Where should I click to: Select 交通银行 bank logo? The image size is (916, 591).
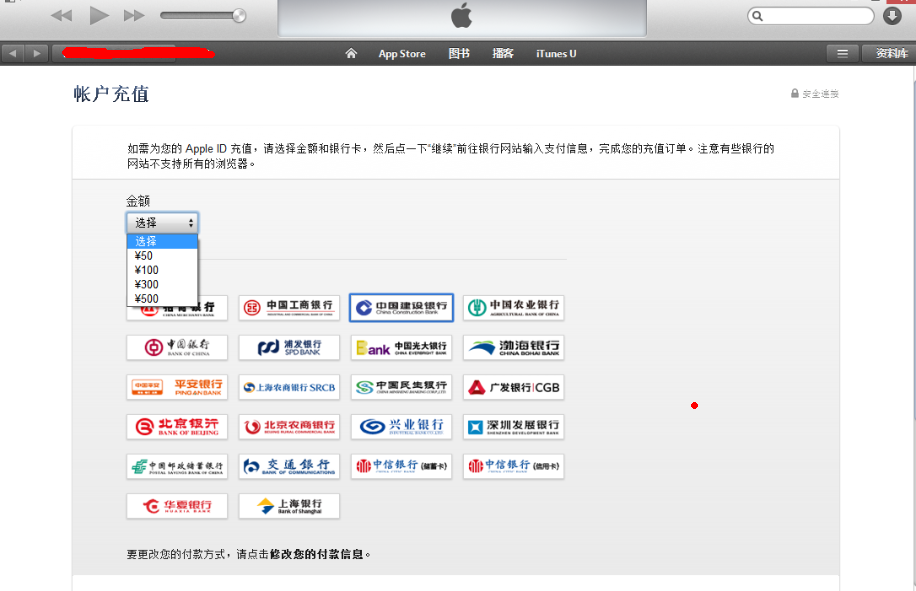click(x=289, y=467)
